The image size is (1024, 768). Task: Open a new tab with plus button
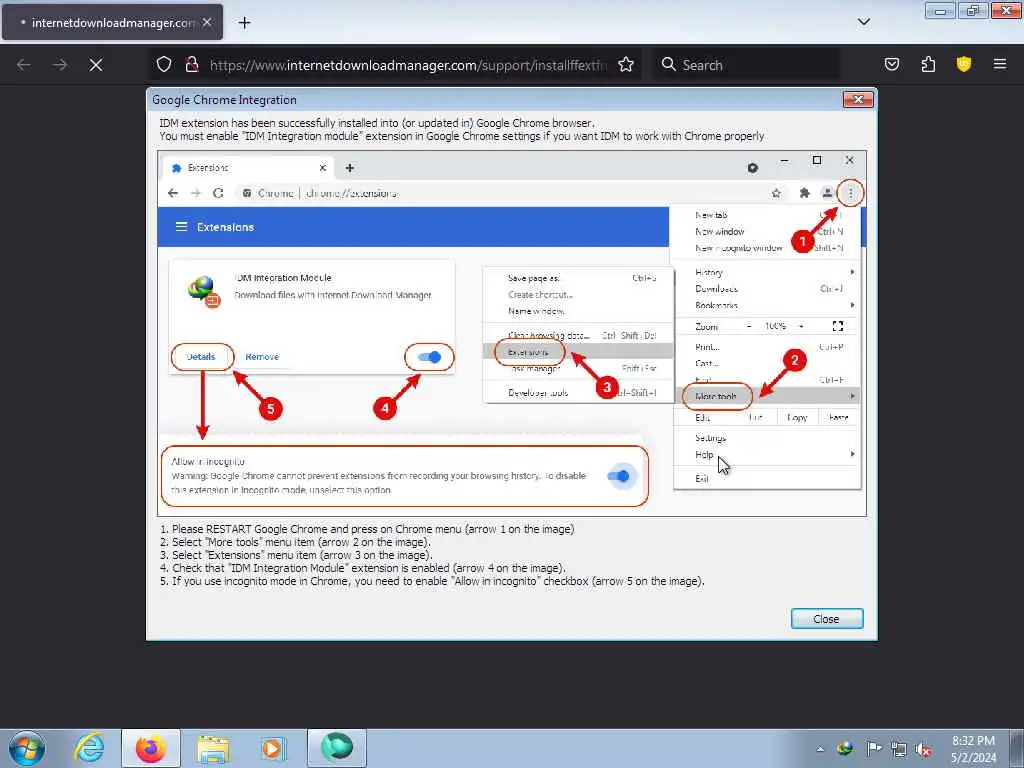(x=244, y=23)
